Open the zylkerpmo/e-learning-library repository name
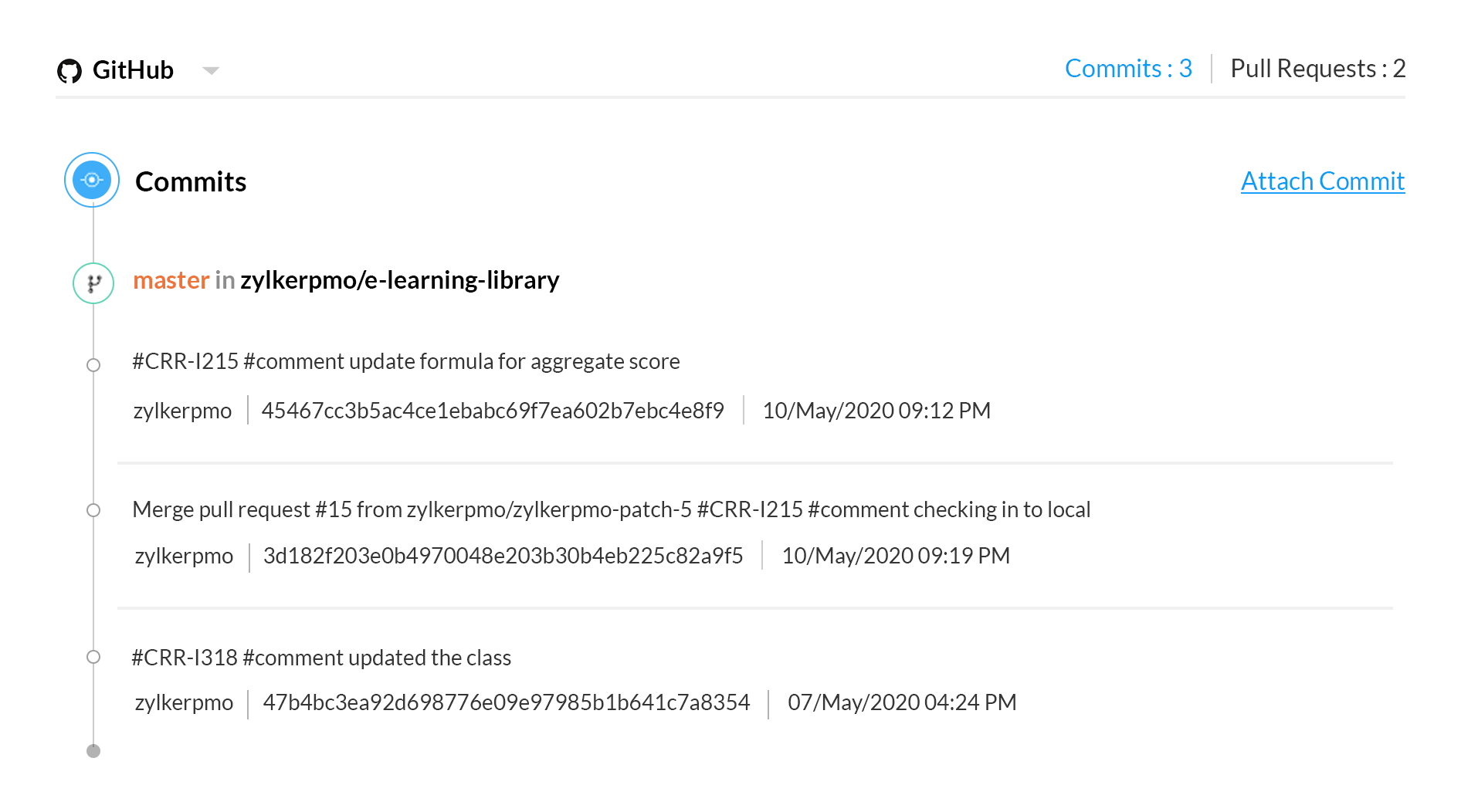 pyautogui.click(x=399, y=280)
